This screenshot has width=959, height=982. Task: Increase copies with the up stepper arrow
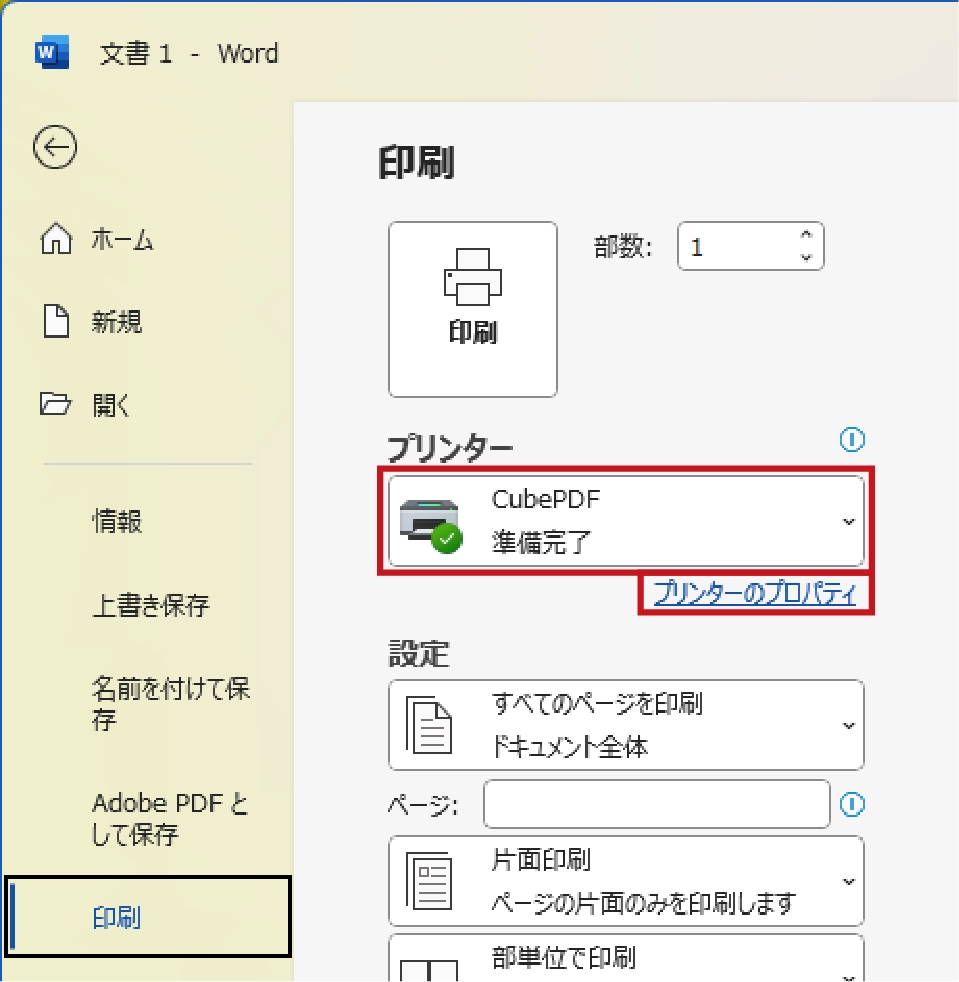click(x=806, y=236)
